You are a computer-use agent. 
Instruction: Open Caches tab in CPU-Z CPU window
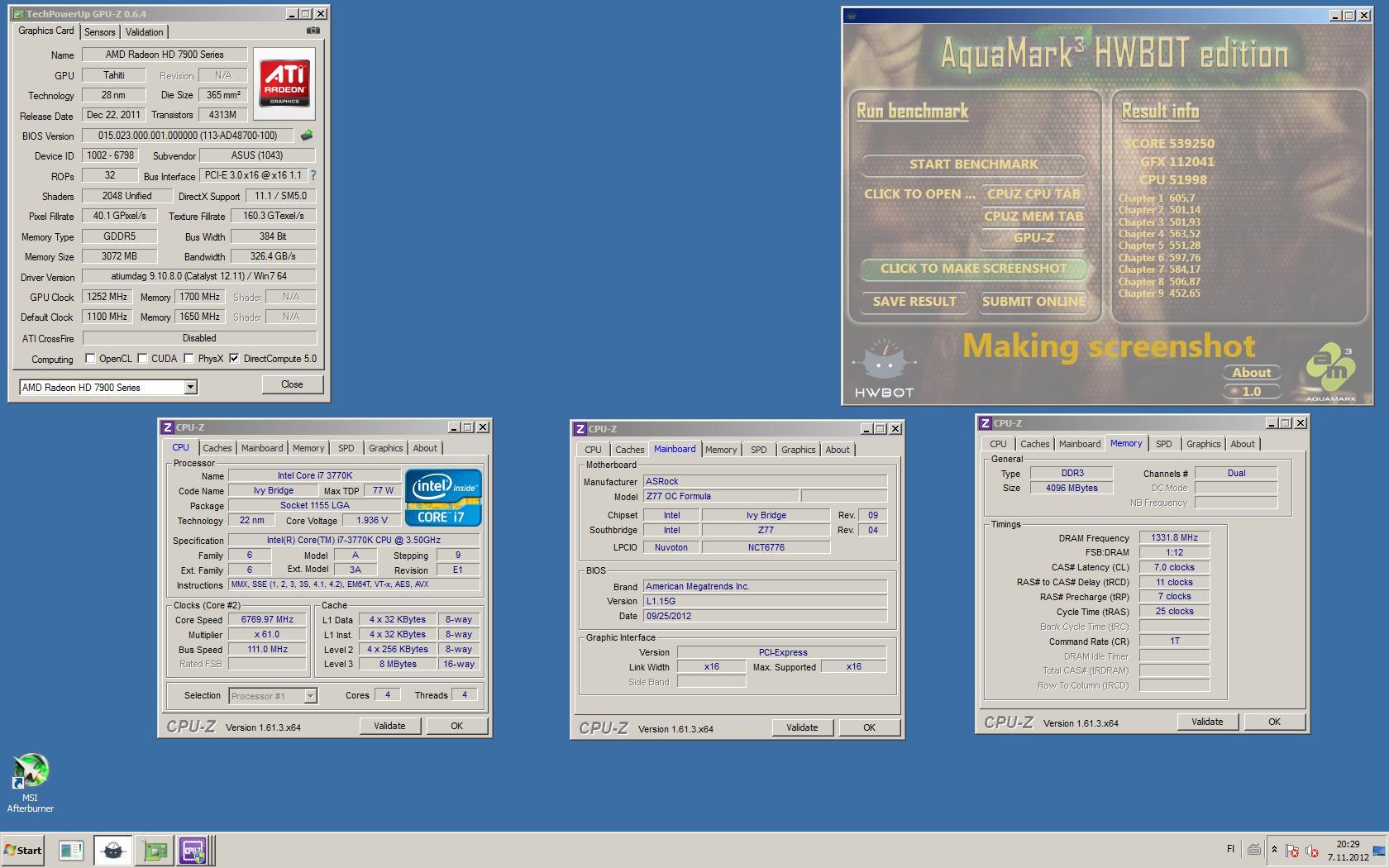pyautogui.click(x=217, y=448)
